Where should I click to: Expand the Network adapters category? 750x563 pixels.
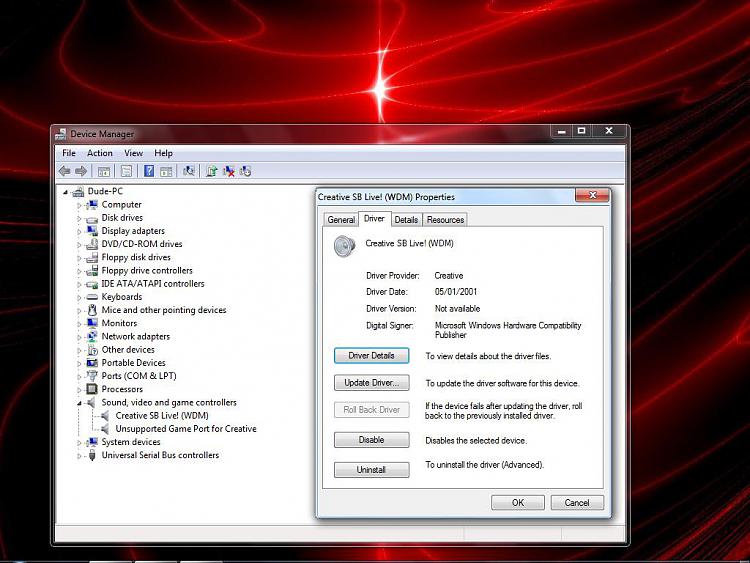point(79,337)
